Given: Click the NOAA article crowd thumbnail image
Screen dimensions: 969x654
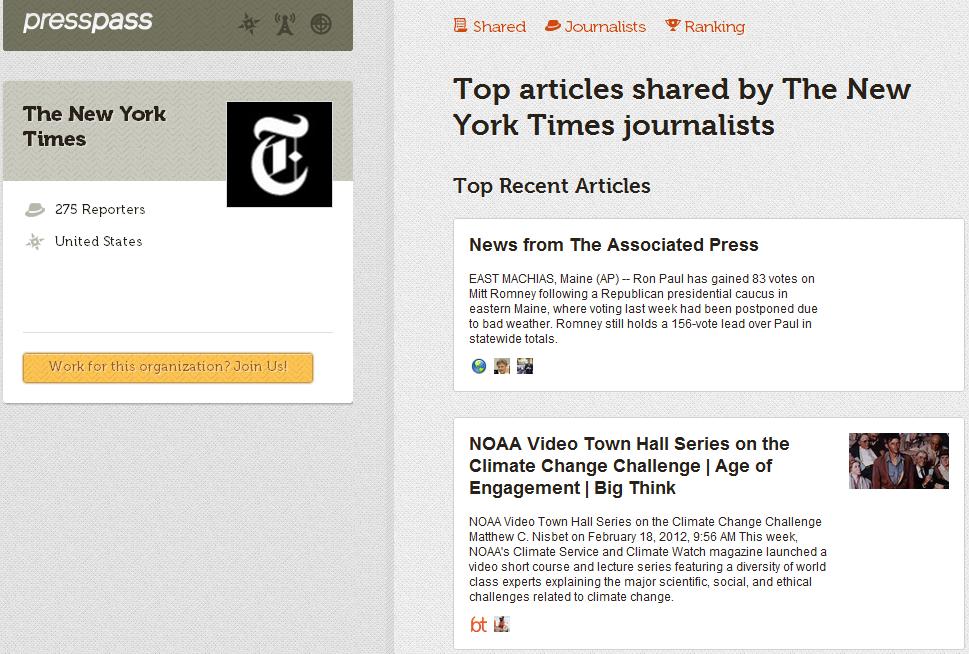Looking at the screenshot, I should [x=899, y=461].
